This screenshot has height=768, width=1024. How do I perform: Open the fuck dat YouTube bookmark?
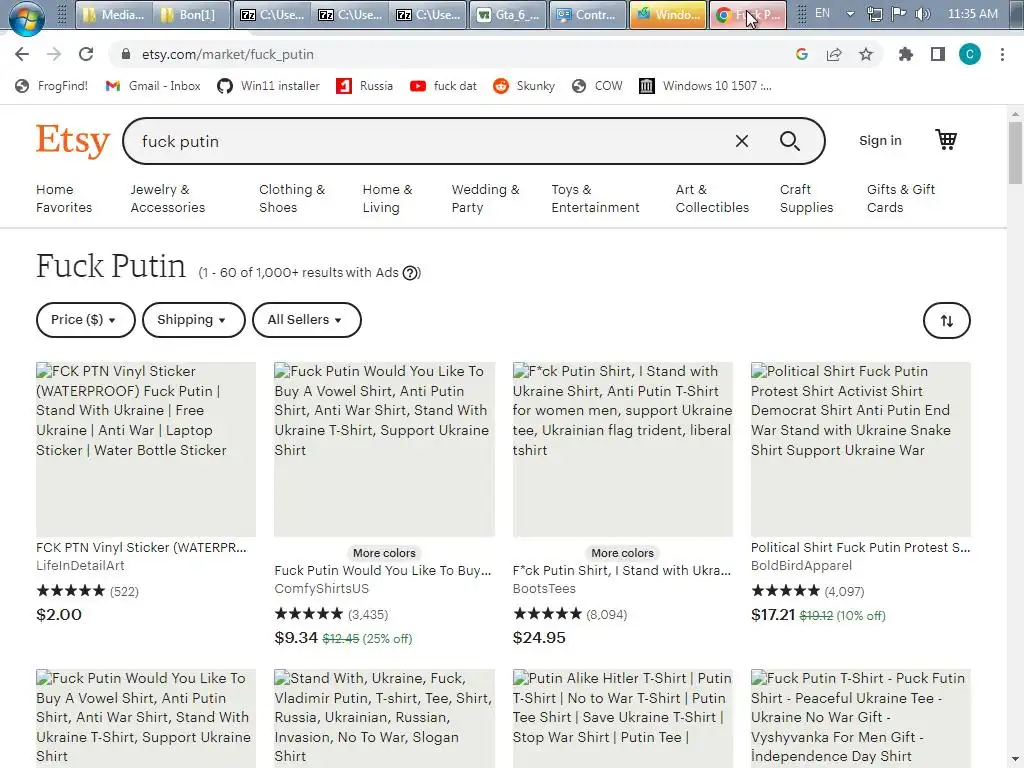click(x=443, y=86)
